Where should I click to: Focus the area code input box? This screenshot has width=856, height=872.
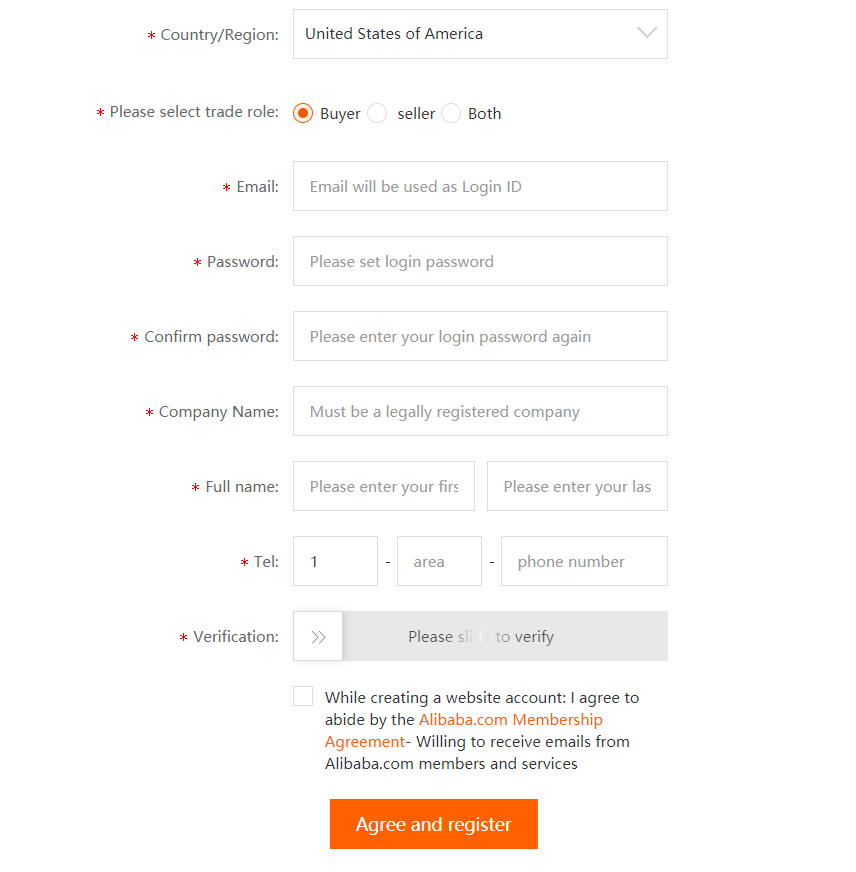click(439, 561)
